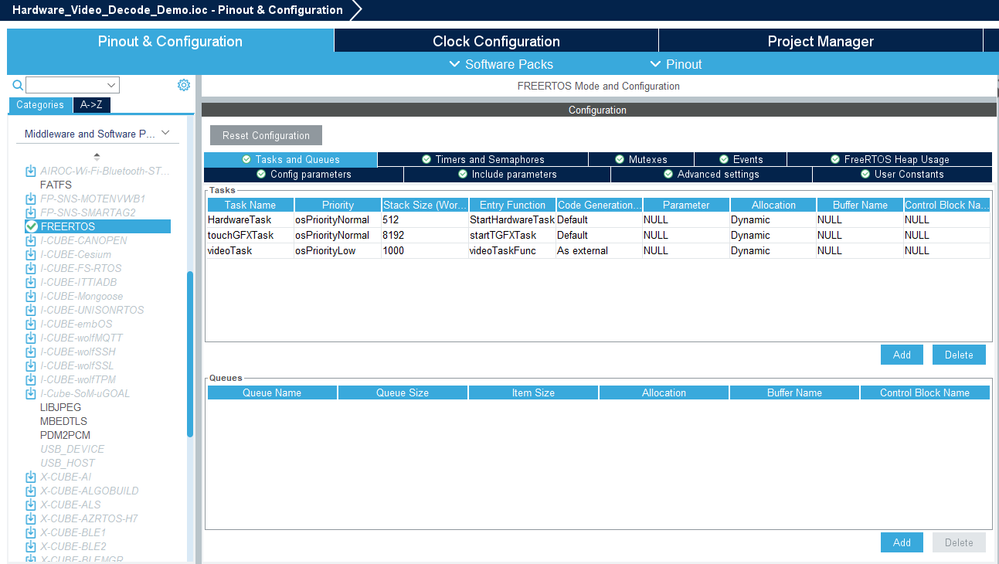This screenshot has height=564, width=999.
Task: Select the videoTask row
Action: (598, 250)
